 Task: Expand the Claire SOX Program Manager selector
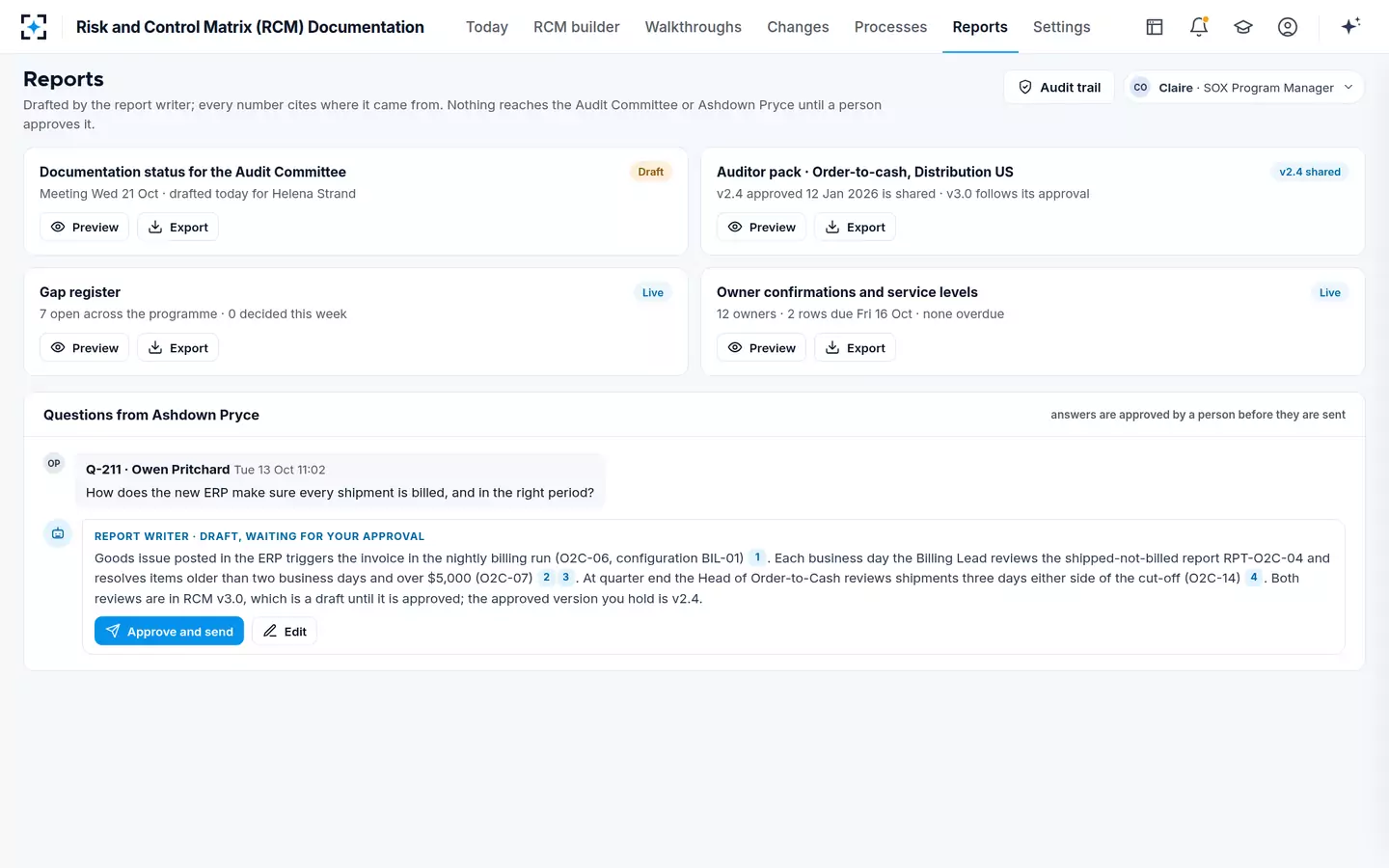1243,87
